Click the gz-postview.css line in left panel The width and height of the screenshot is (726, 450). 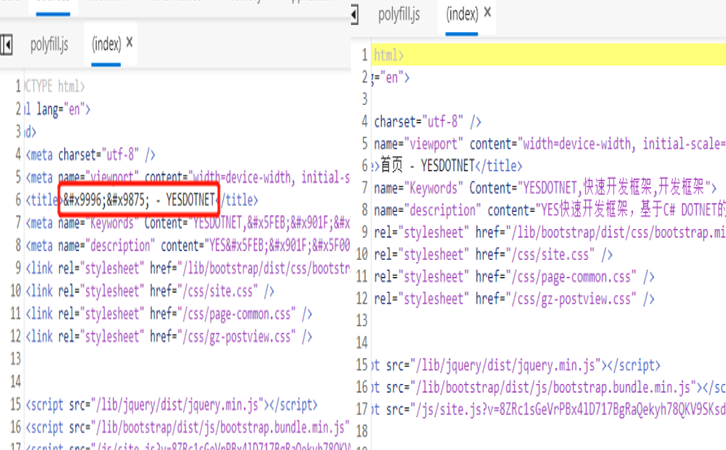pos(169,337)
